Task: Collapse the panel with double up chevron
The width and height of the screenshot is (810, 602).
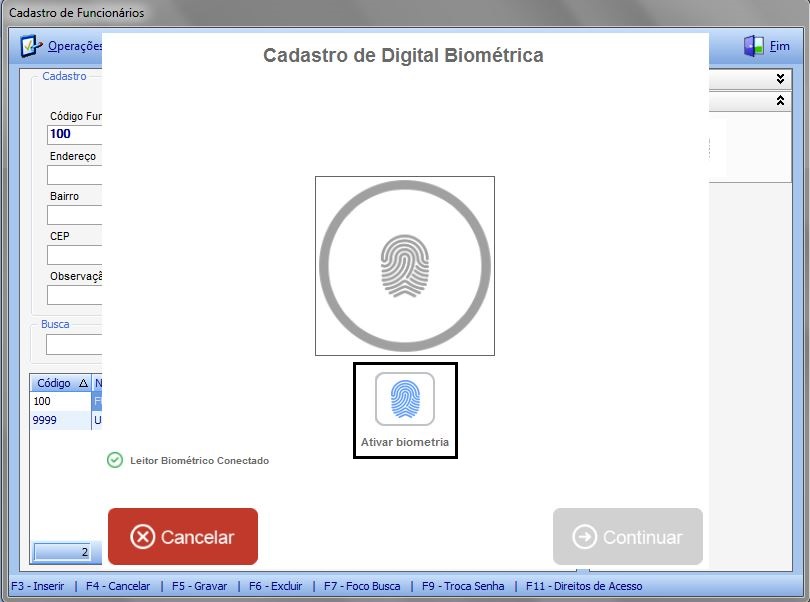Action: tap(780, 100)
